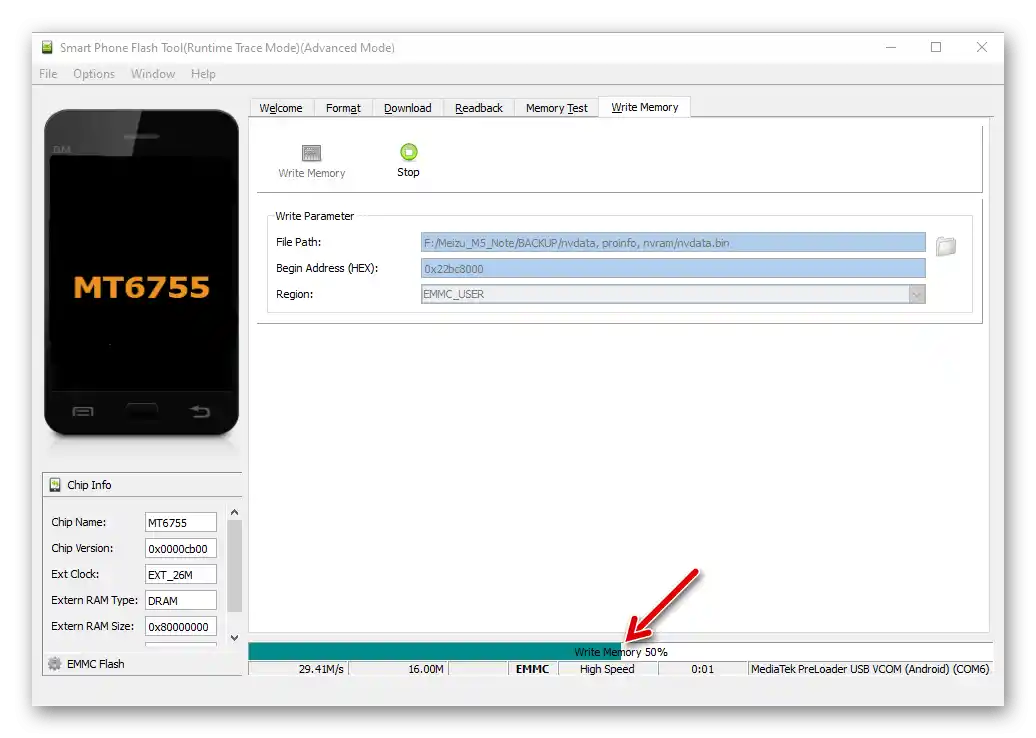Click the Chip Name field MT6755
Screen dimensions: 1036x738
coord(180,522)
